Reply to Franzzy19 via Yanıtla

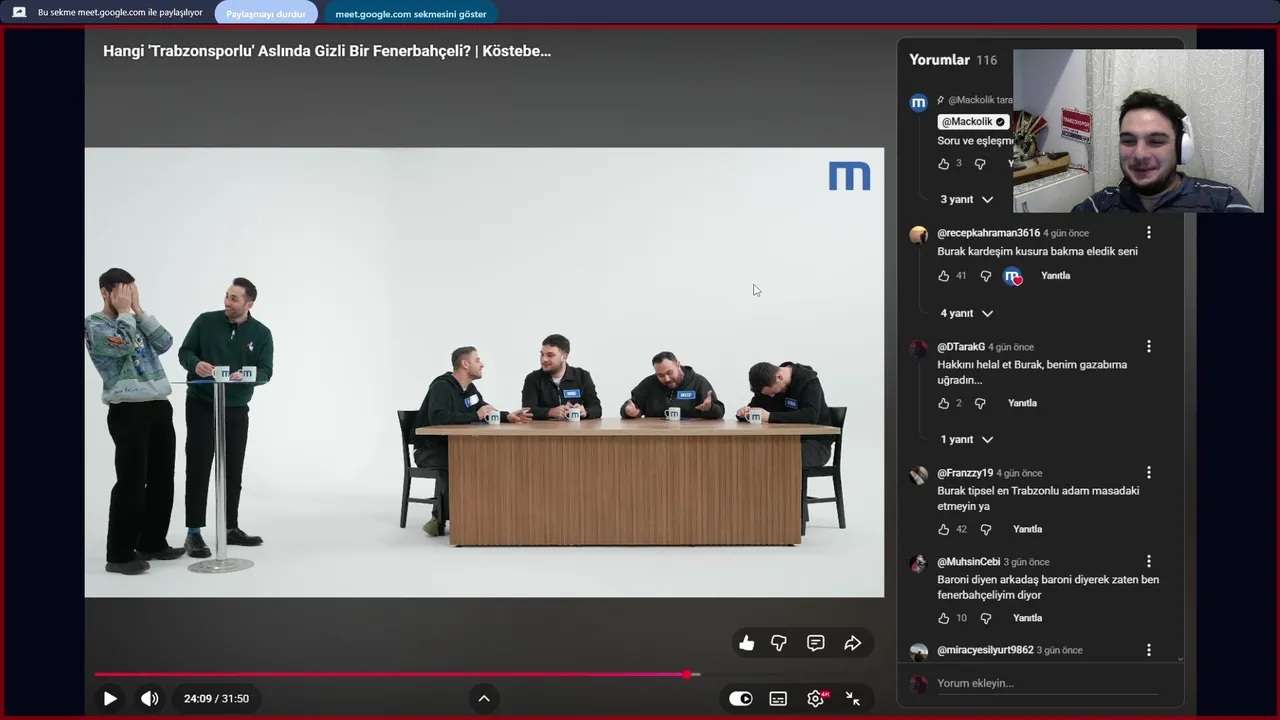pos(1027,529)
